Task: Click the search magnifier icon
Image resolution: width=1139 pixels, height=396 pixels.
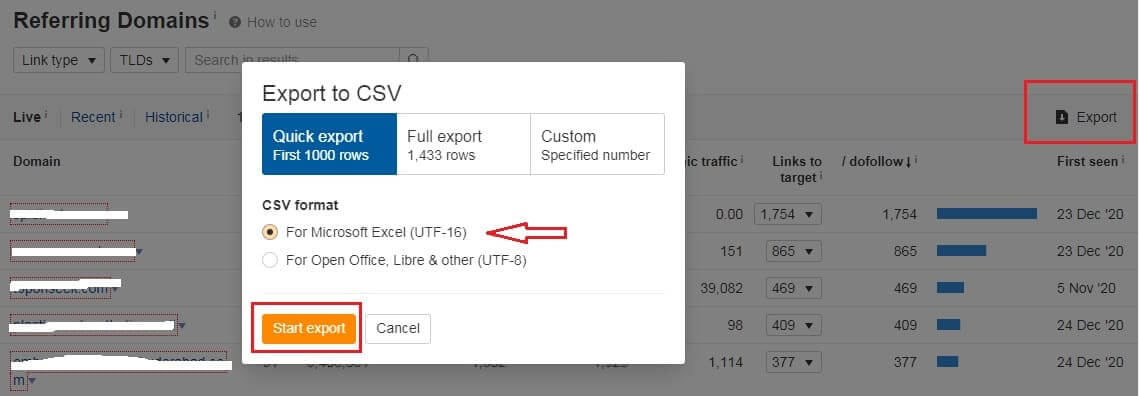Action: click(x=413, y=60)
